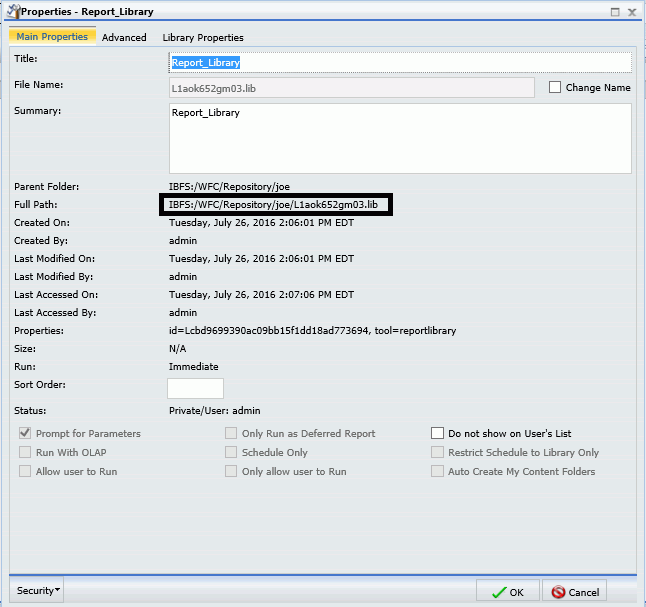Click the Cancel button
This screenshot has width=646, height=607.
pos(574,592)
